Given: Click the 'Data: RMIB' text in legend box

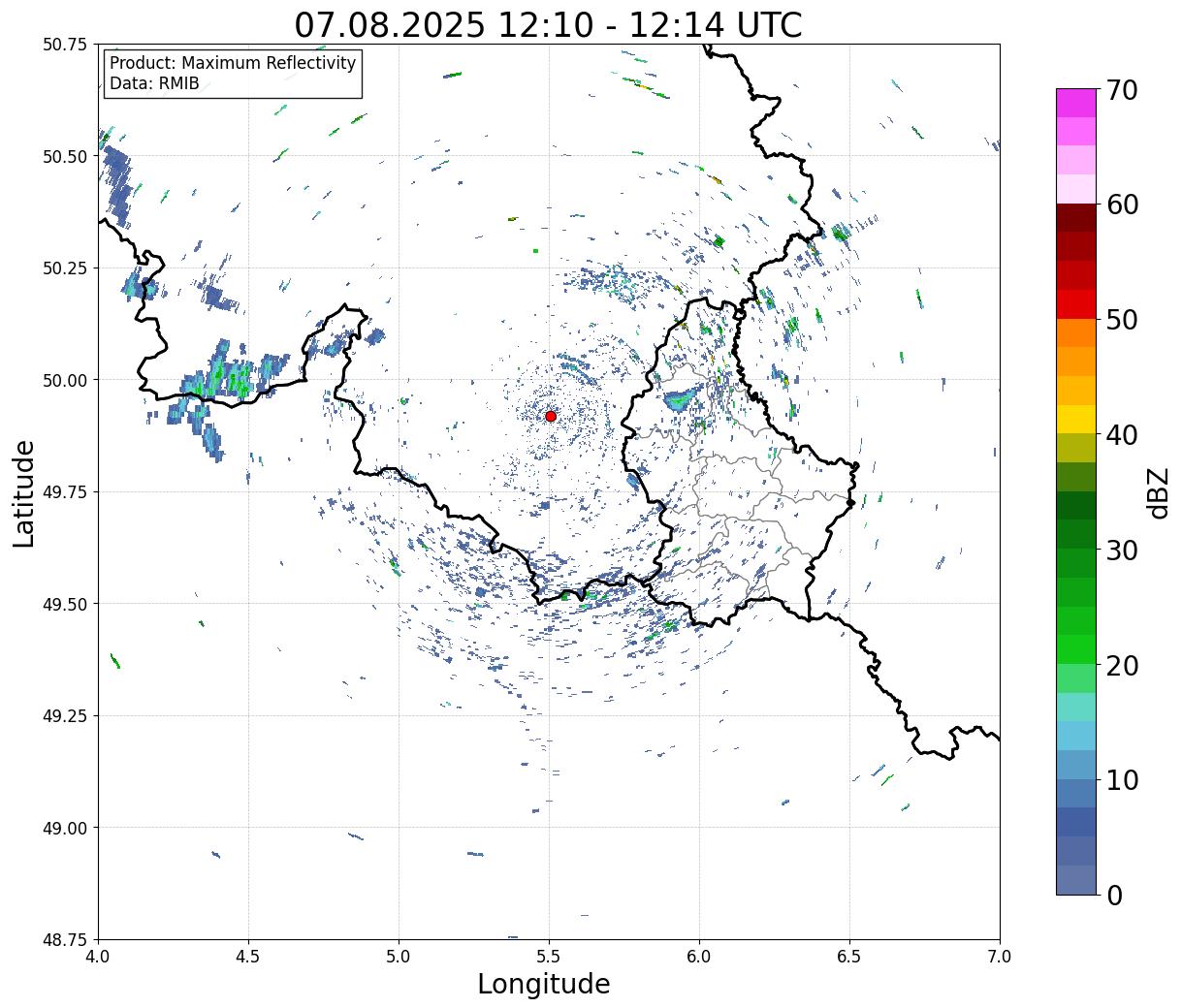Looking at the screenshot, I should coord(154,84).
